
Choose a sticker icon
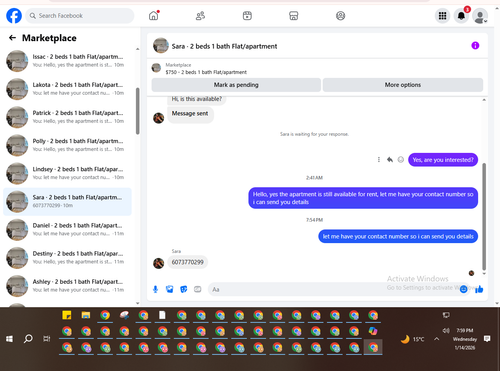point(183,289)
